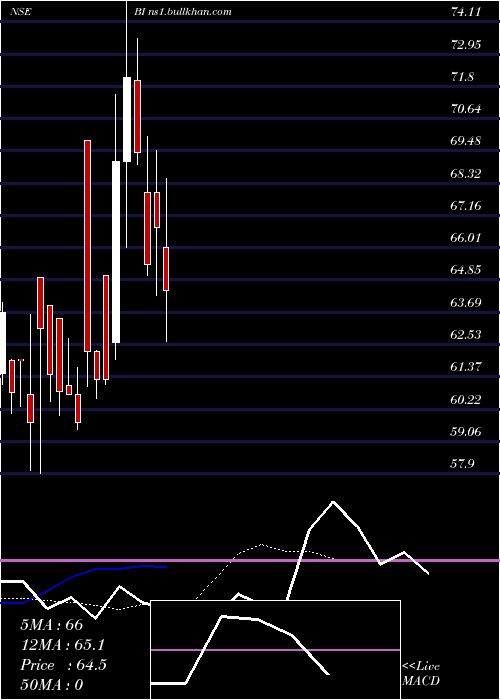
Task: Click the Price : 64.5 value
Action: coord(63,665)
